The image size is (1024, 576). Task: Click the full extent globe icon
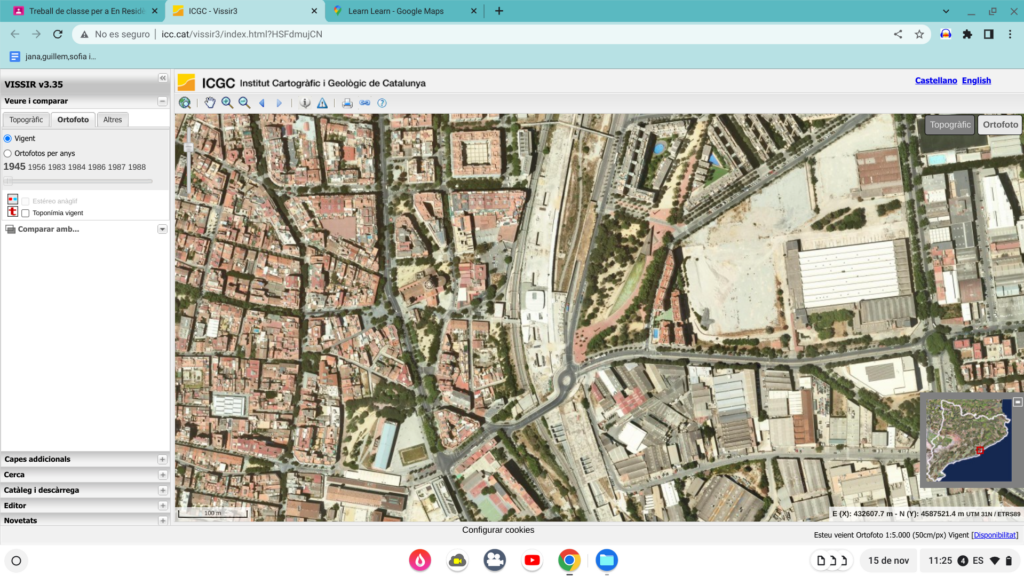pyautogui.click(x=185, y=103)
